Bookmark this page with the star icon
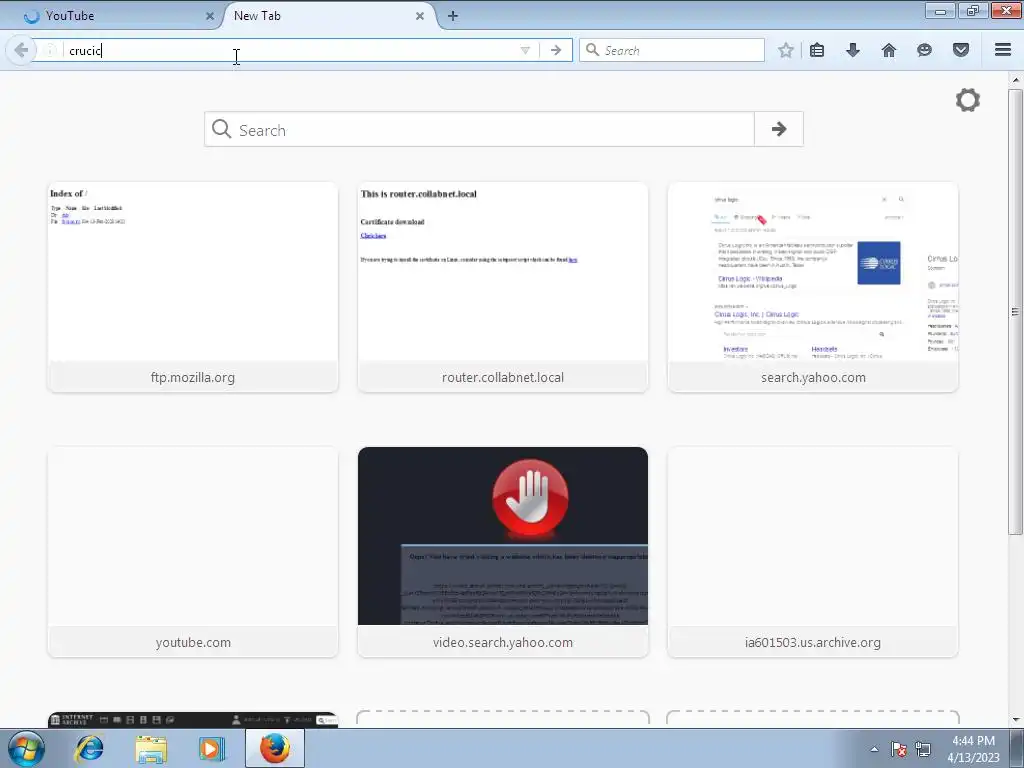Image resolution: width=1024 pixels, height=768 pixels. click(x=786, y=50)
